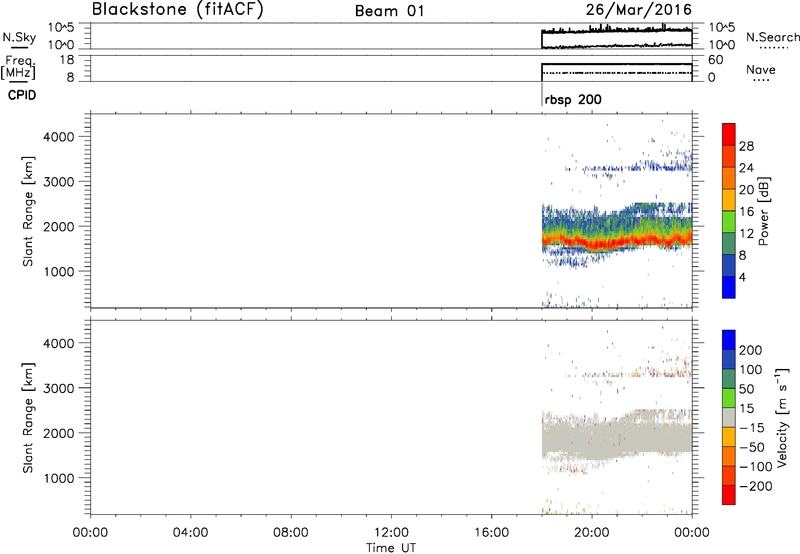Screen dimensions: 800x554
Task: Click the -50 label on the velocity colorbar
Action: pyautogui.click(x=752, y=447)
